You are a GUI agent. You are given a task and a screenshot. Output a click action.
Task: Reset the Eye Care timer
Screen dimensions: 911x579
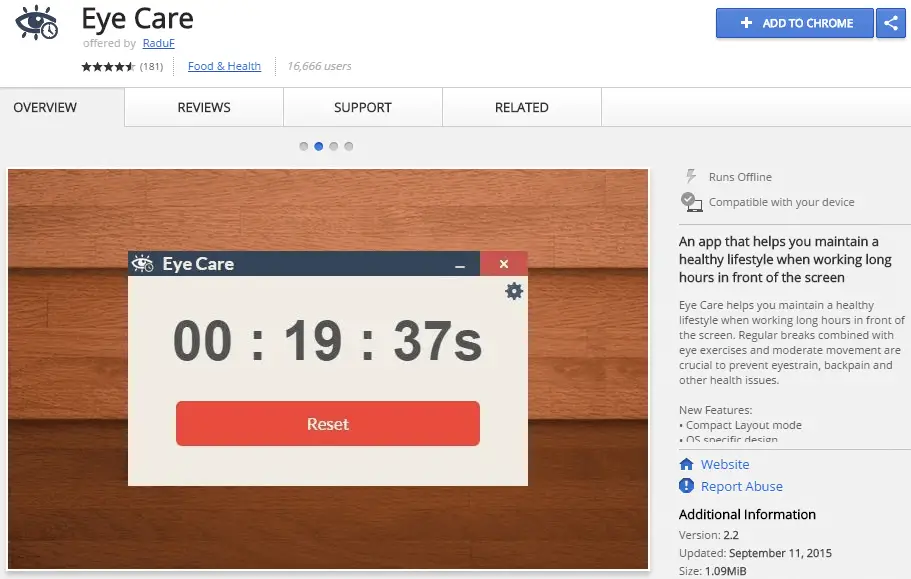point(328,423)
